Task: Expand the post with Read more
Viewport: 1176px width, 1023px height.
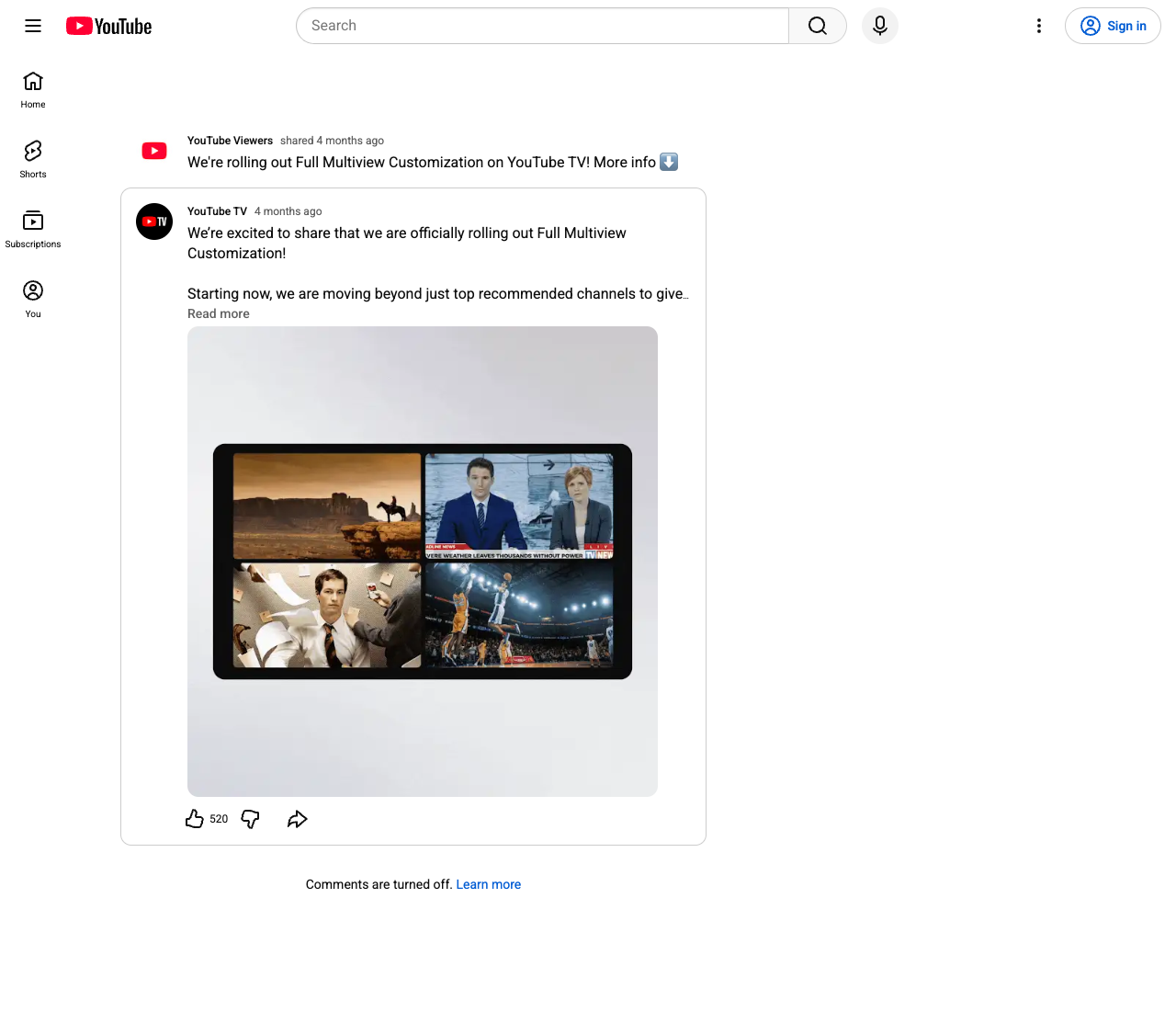Action: [219, 313]
